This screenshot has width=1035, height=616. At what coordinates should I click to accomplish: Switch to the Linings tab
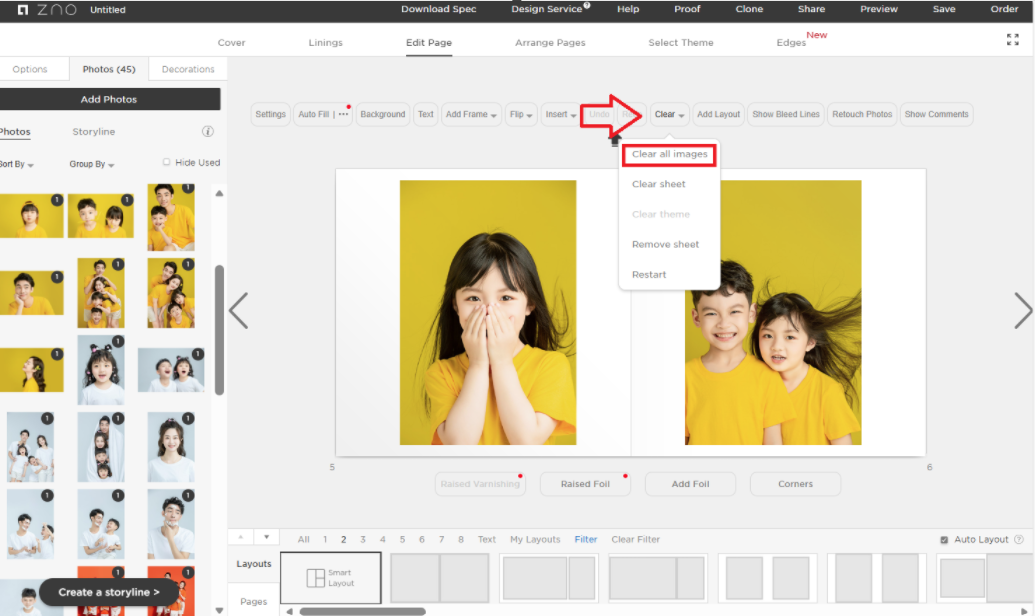click(325, 42)
